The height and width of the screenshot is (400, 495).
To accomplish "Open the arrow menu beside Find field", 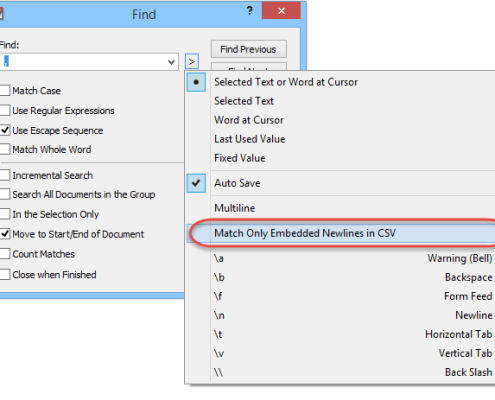I will (192, 62).
